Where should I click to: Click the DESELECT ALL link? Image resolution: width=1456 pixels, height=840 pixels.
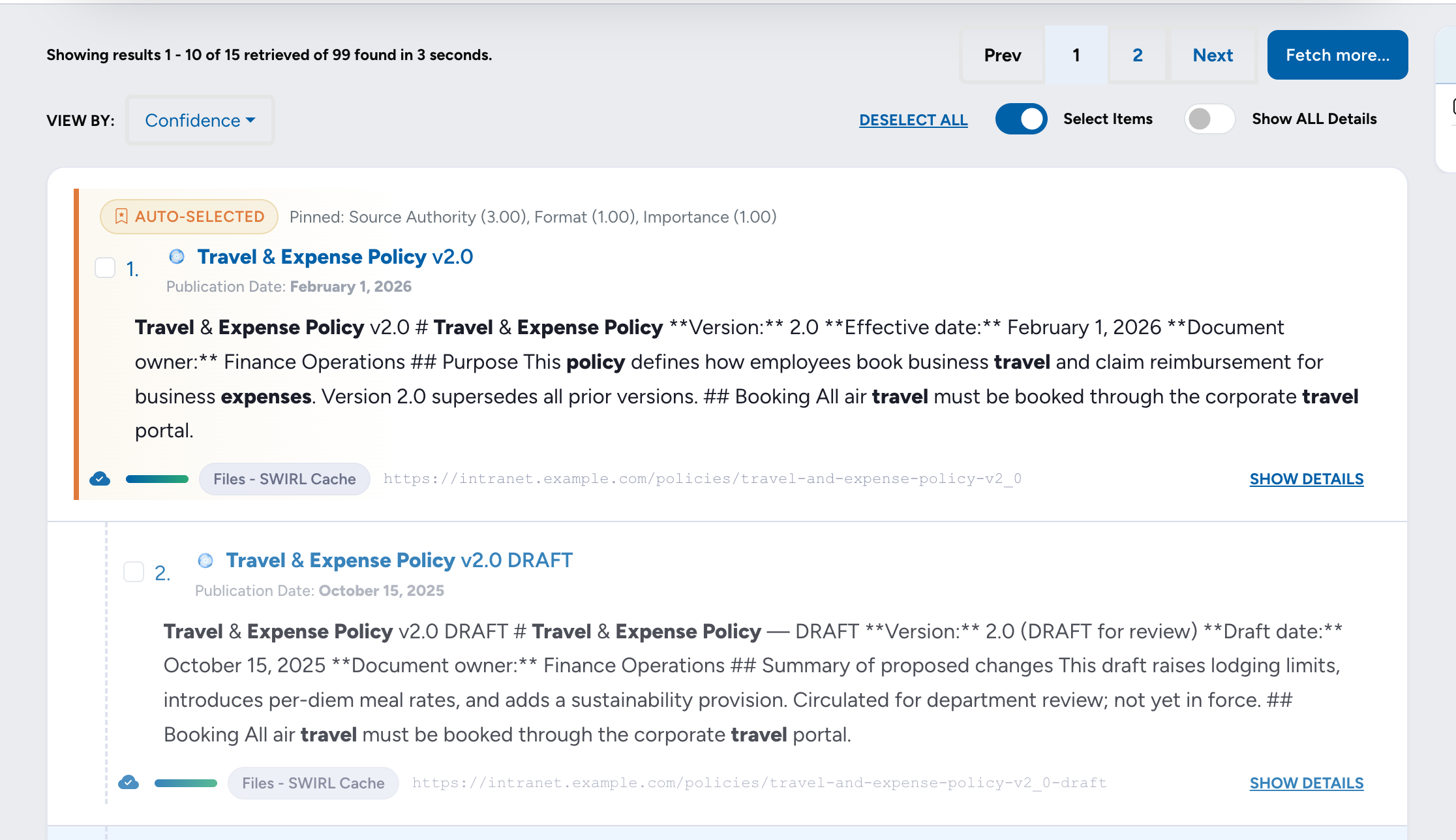pyautogui.click(x=913, y=120)
